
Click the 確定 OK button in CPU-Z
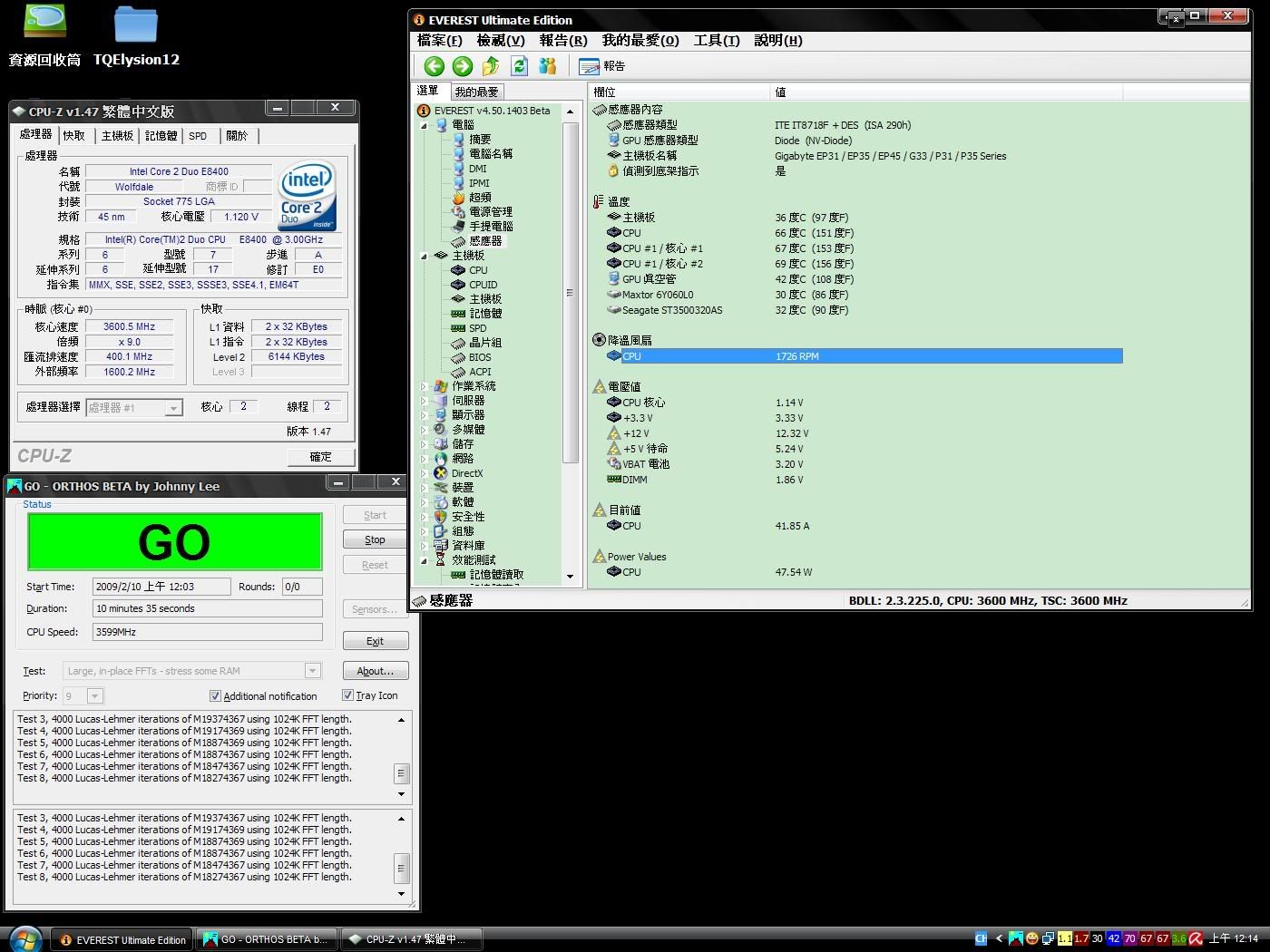point(320,457)
